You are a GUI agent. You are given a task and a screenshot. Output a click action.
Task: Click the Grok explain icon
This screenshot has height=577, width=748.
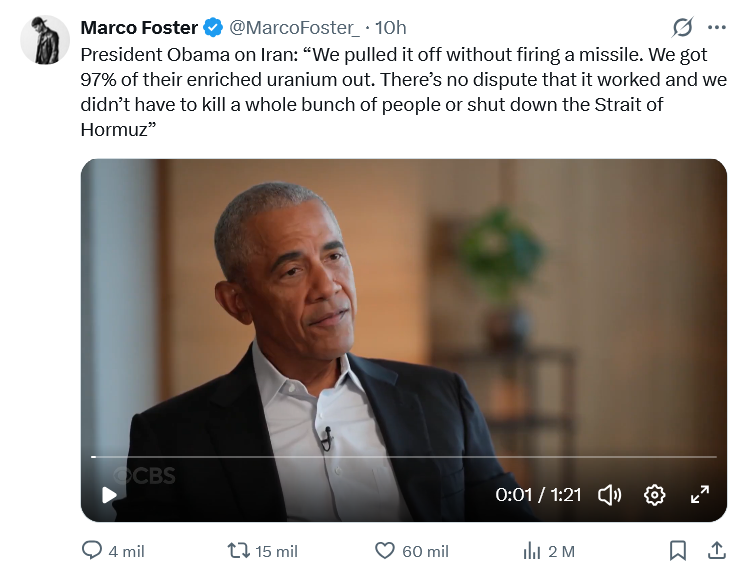[682, 27]
